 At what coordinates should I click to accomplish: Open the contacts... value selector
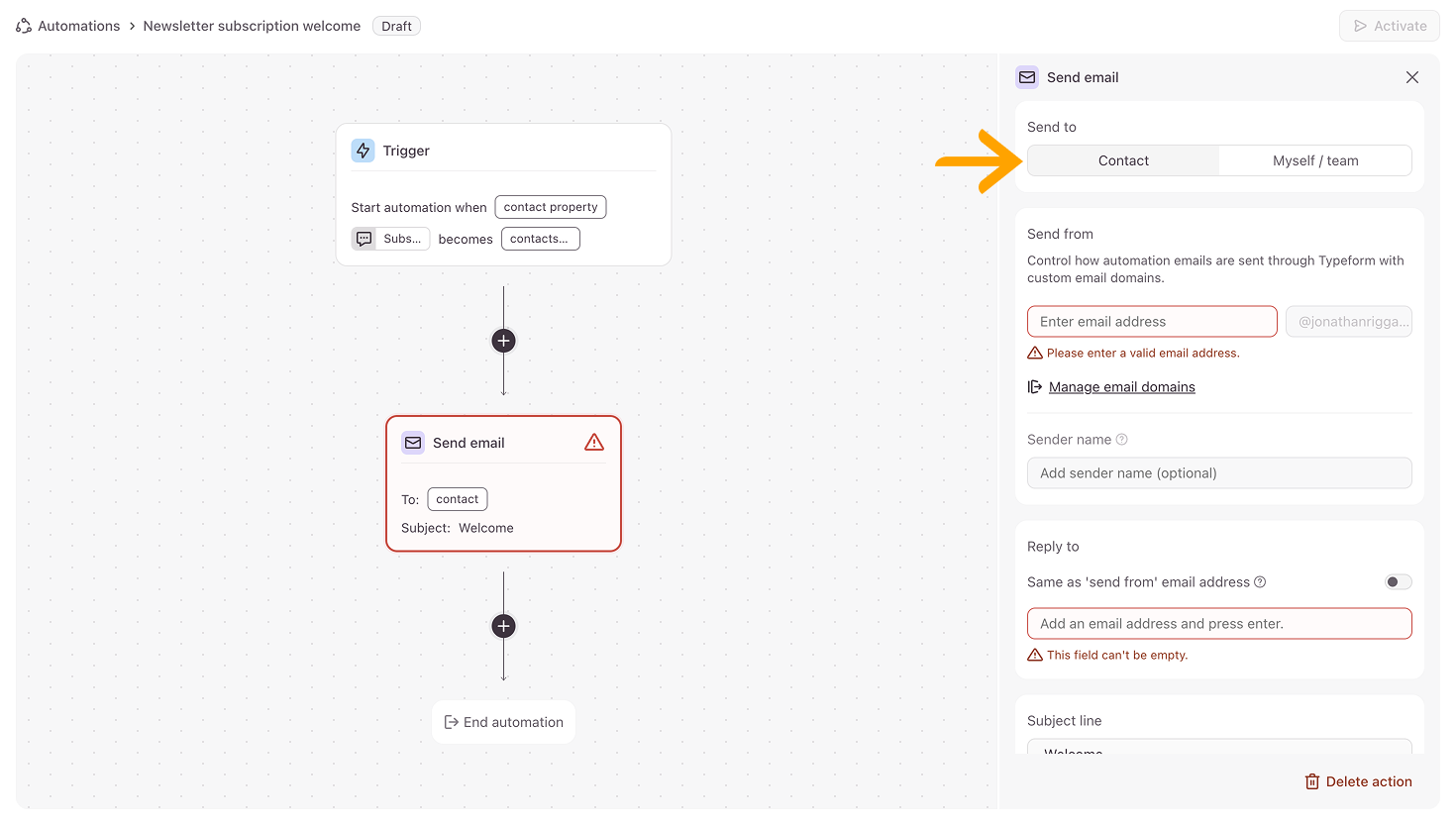(x=540, y=239)
